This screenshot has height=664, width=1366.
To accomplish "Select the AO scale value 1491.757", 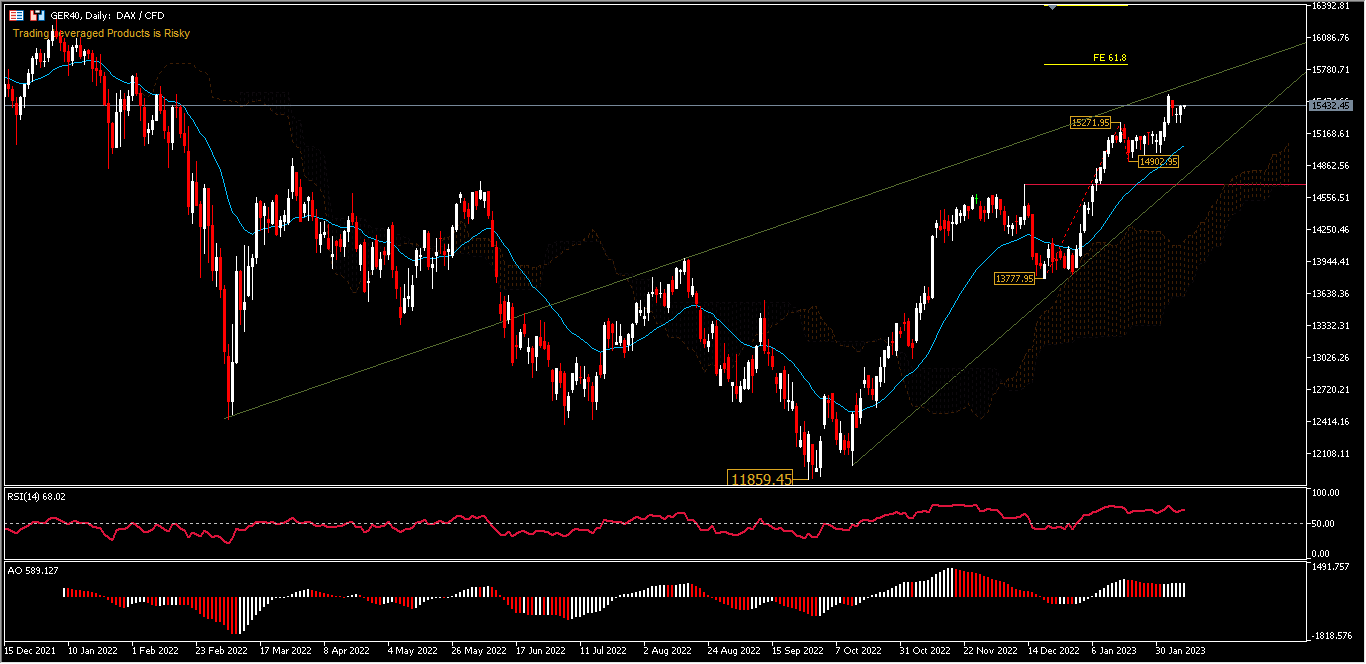I will point(1330,565).
